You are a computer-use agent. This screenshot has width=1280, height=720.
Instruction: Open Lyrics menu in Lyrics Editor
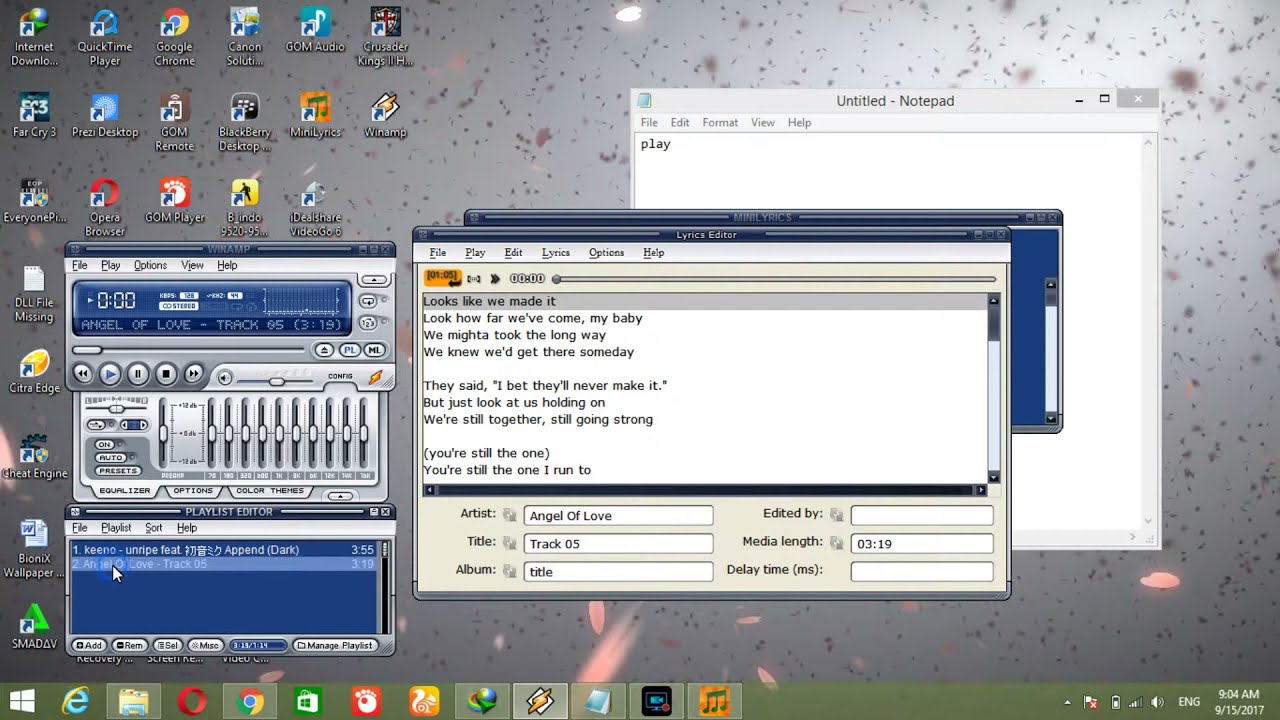click(555, 253)
